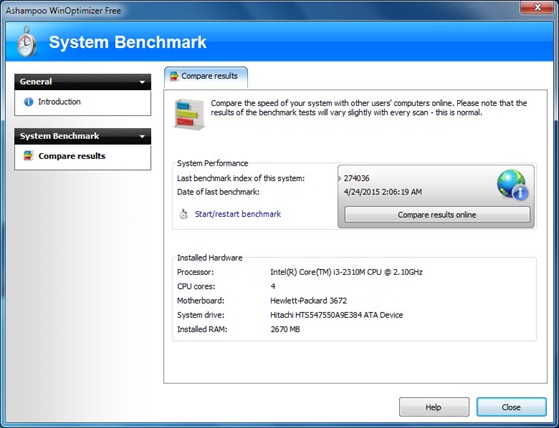This screenshot has height=428, width=559.
Task: Click the small stopwatch icon beside Start/restart benchmark
Action: click(184, 214)
